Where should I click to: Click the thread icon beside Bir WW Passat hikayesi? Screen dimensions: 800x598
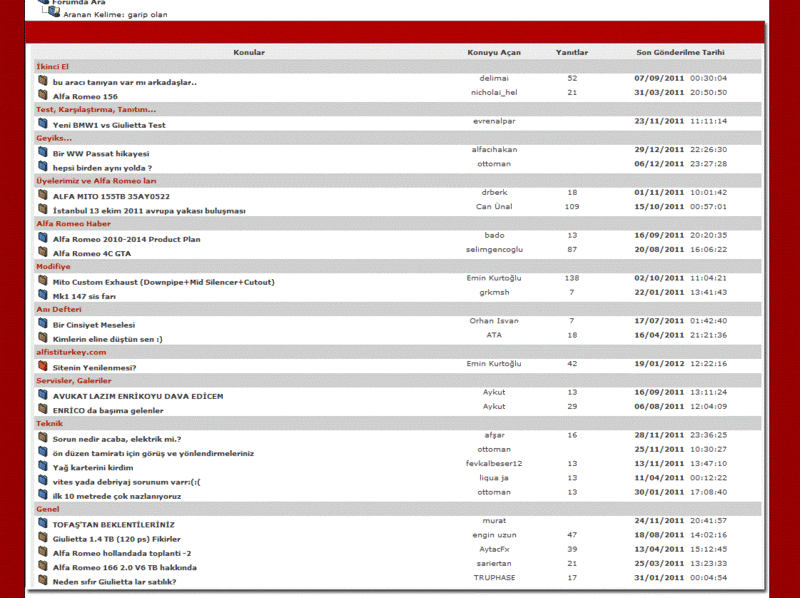tap(43, 153)
